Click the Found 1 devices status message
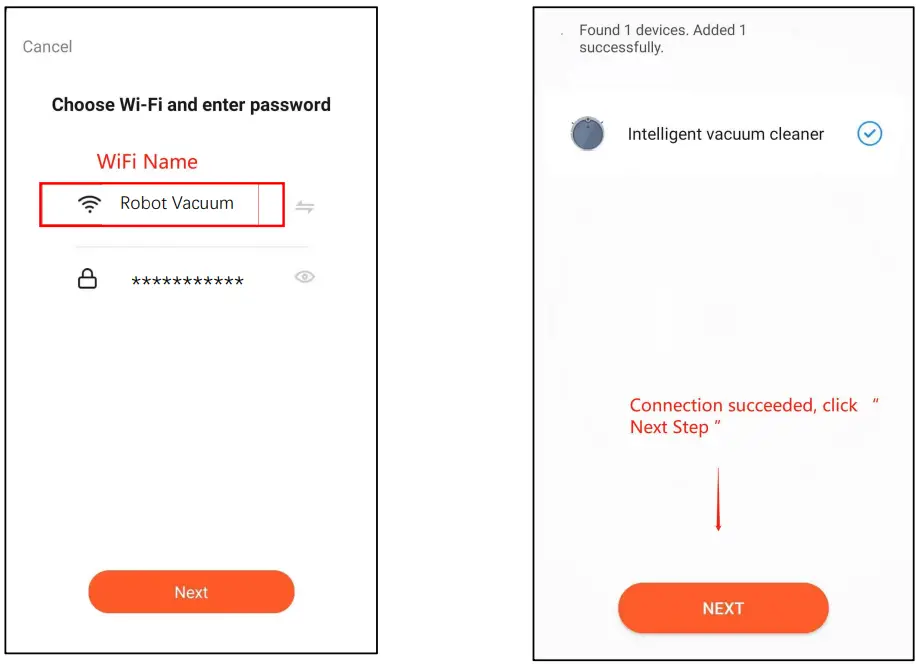The width and height of the screenshot is (920, 664). coord(634,30)
